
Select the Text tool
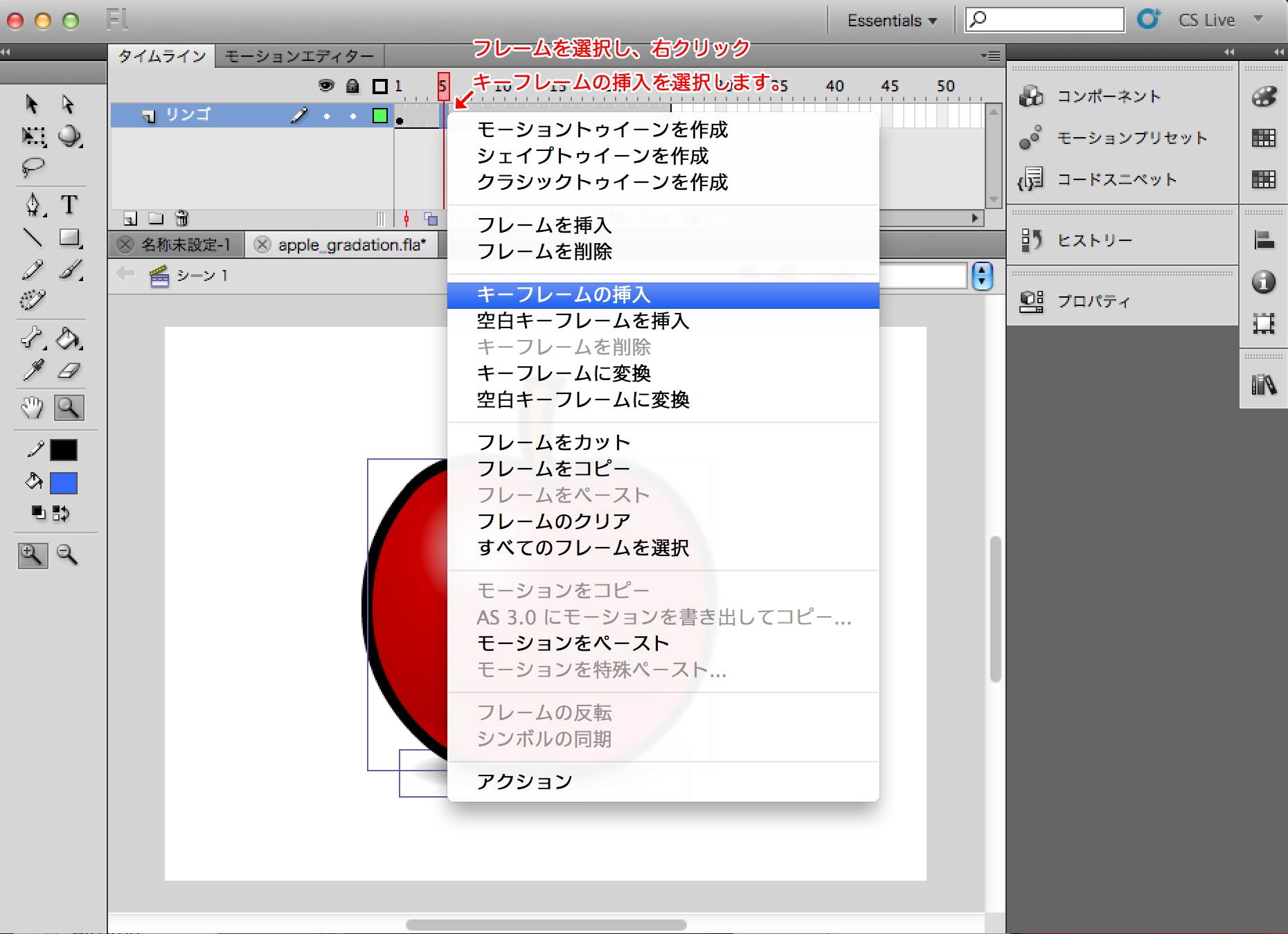coord(69,205)
